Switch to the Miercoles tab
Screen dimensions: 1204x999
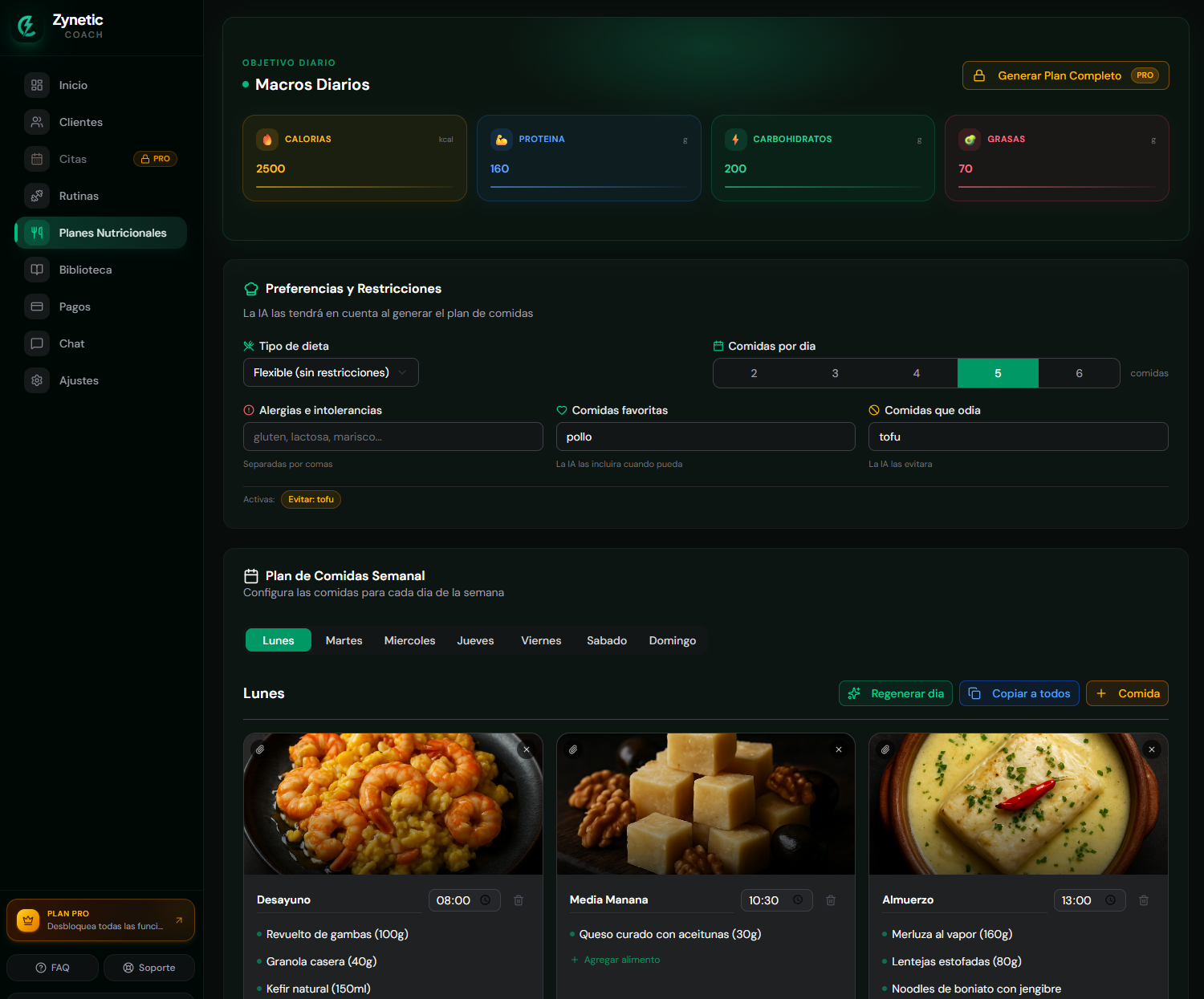point(409,640)
